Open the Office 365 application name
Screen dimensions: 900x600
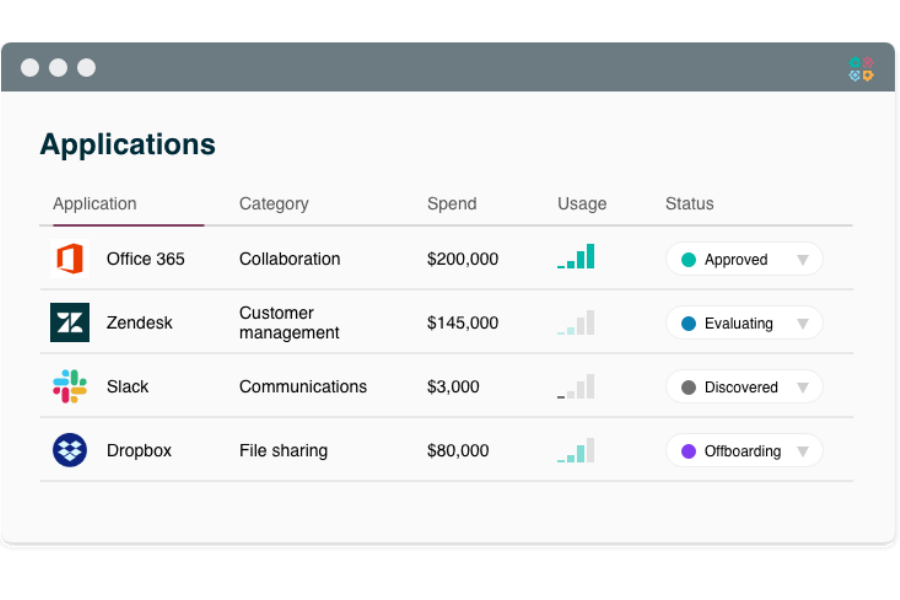146,259
